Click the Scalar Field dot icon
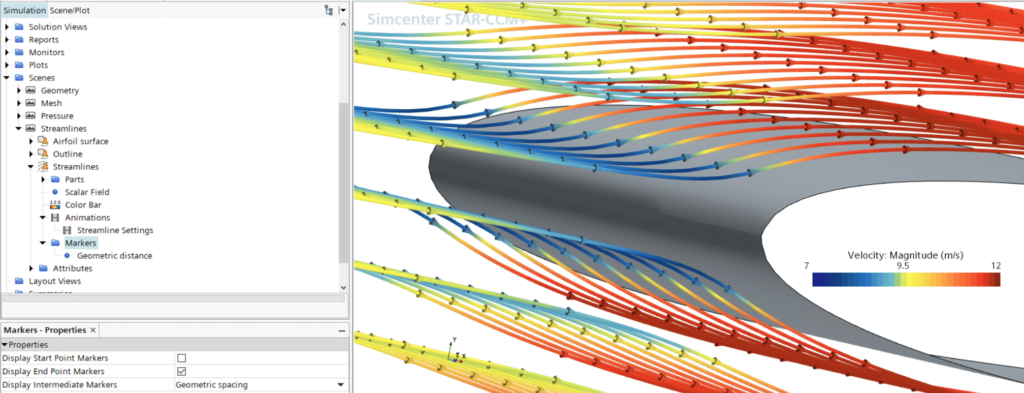 55,192
